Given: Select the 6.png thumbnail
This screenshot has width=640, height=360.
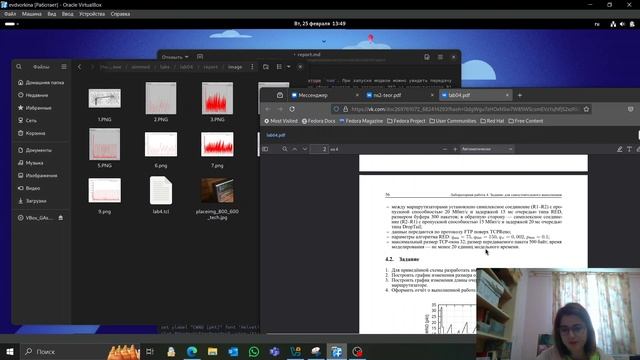Looking at the screenshot, I should 161,144.
